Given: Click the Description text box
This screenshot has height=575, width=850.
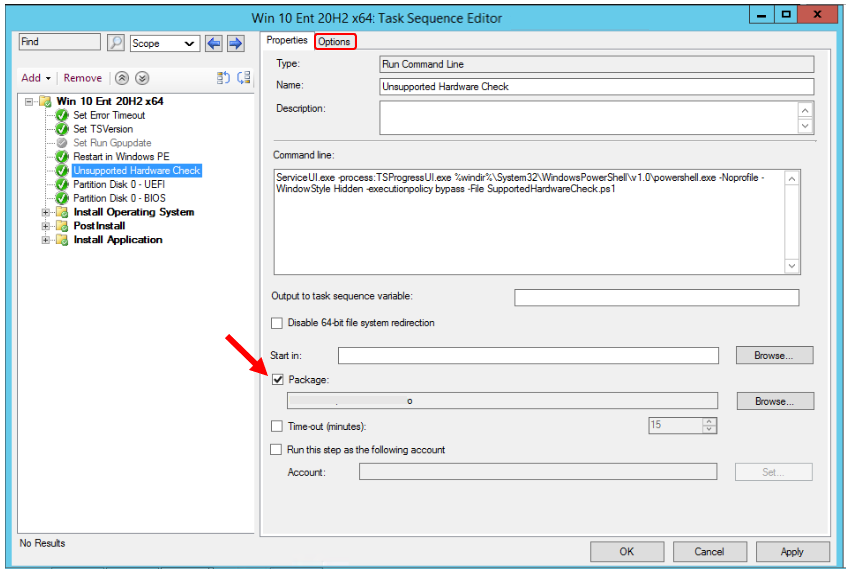Looking at the screenshot, I should pos(589,118).
